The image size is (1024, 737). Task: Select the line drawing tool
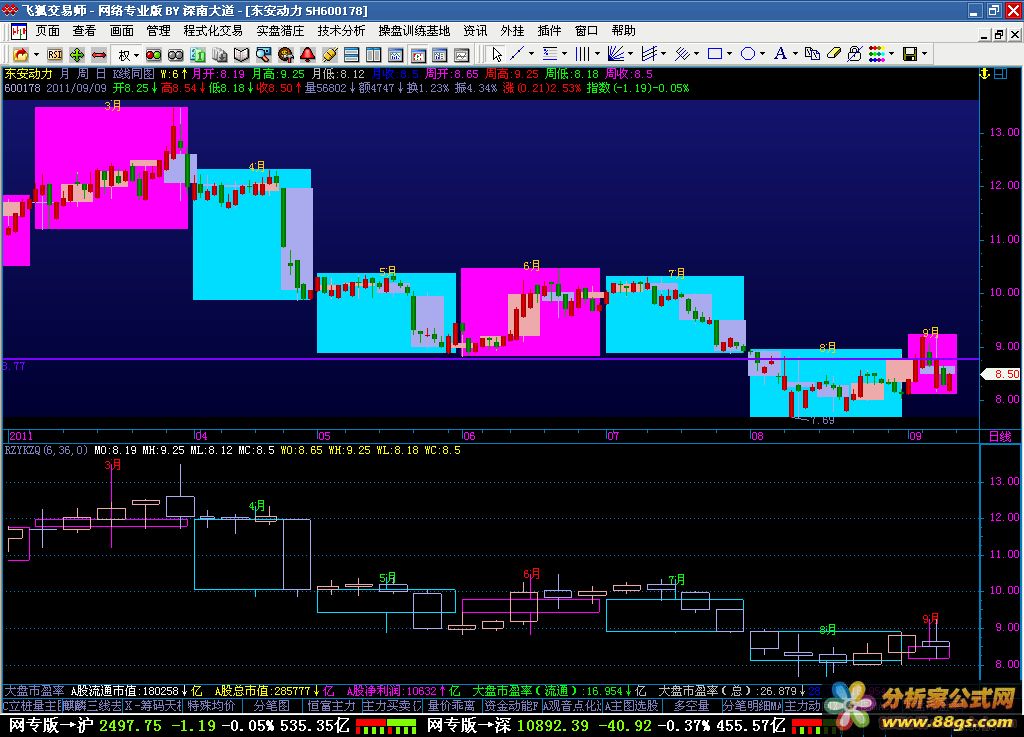(x=517, y=54)
